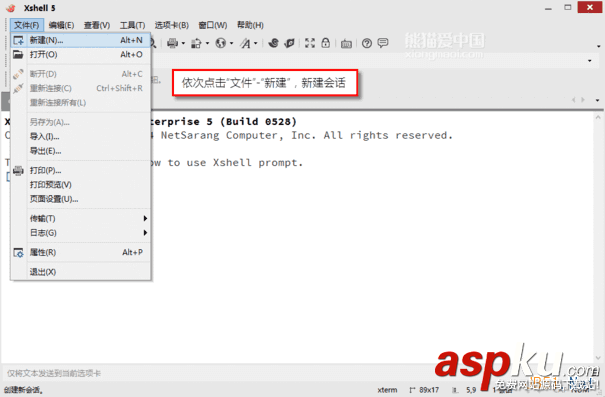Choose 打印预览(V) from the menu
Viewport: 605px width, 397px height.
pos(81,185)
